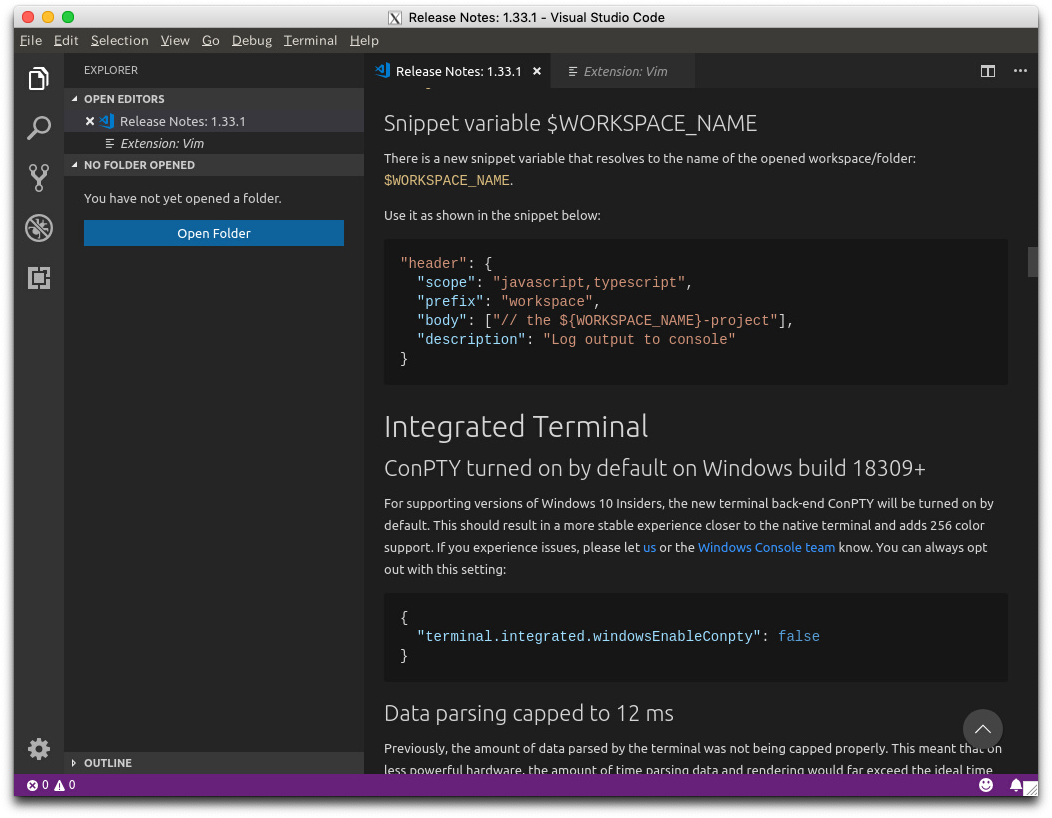Open the File menu
This screenshot has height=818, width=1052.
[x=31, y=40]
